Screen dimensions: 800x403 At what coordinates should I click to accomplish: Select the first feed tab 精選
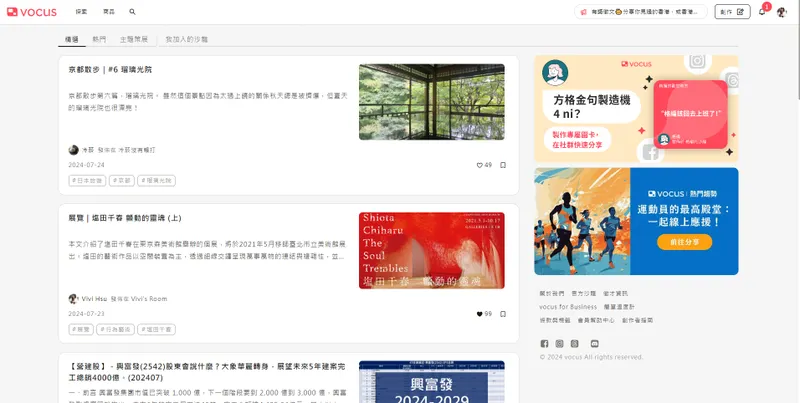click(x=71, y=39)
